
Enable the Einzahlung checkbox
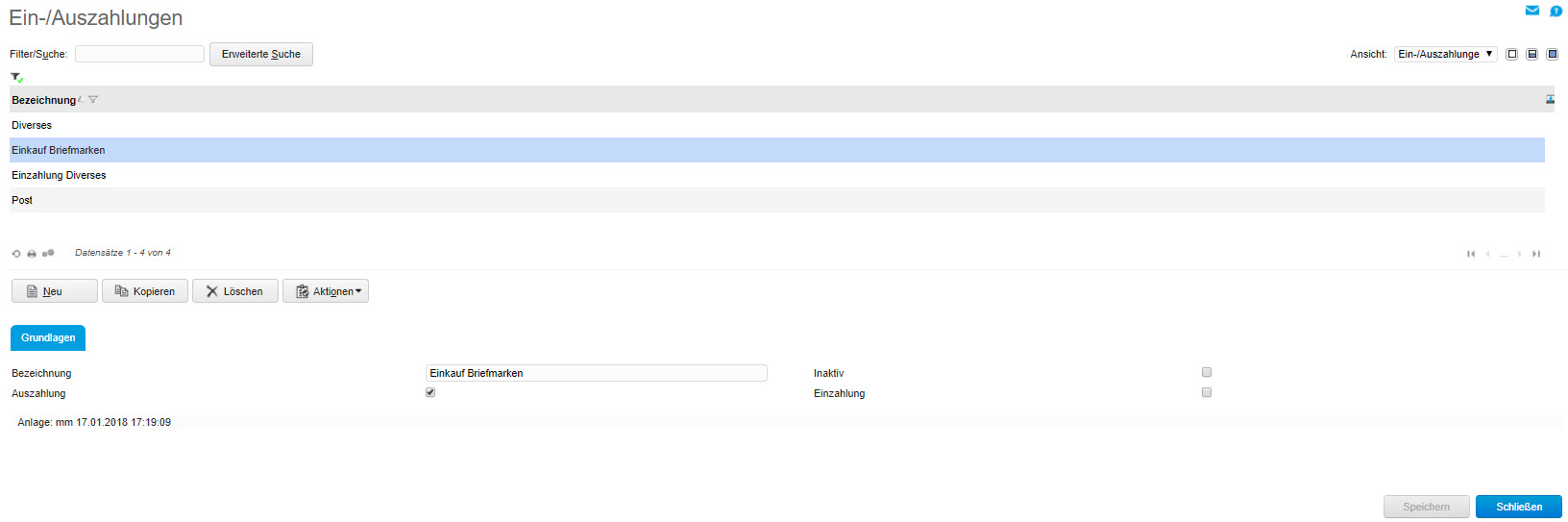click(x=1207, y=392)
